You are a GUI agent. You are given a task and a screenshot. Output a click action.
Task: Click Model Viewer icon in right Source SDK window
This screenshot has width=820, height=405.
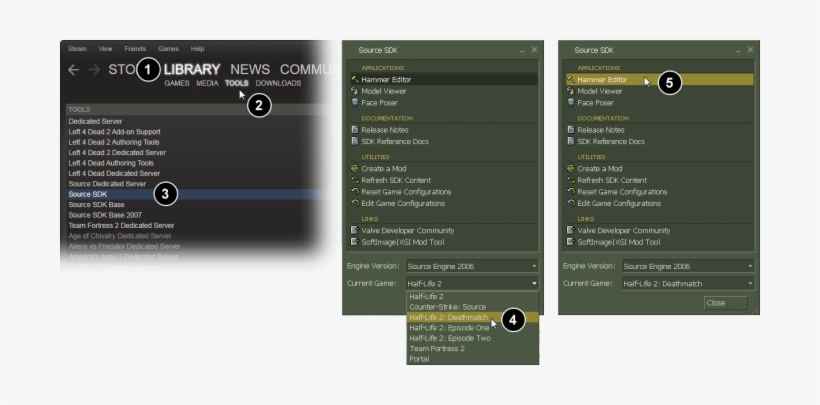[571, 91]
